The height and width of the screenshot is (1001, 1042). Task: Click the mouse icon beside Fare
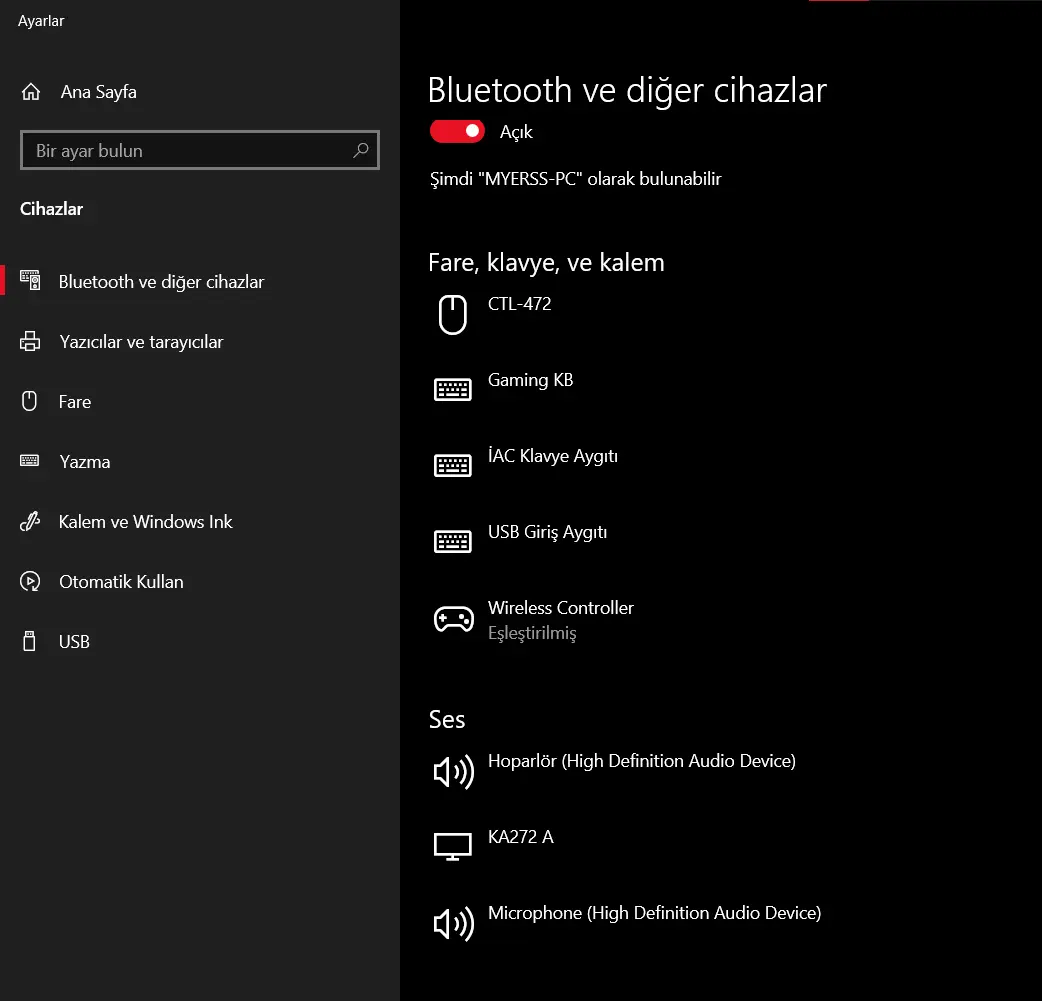(29, 401)
